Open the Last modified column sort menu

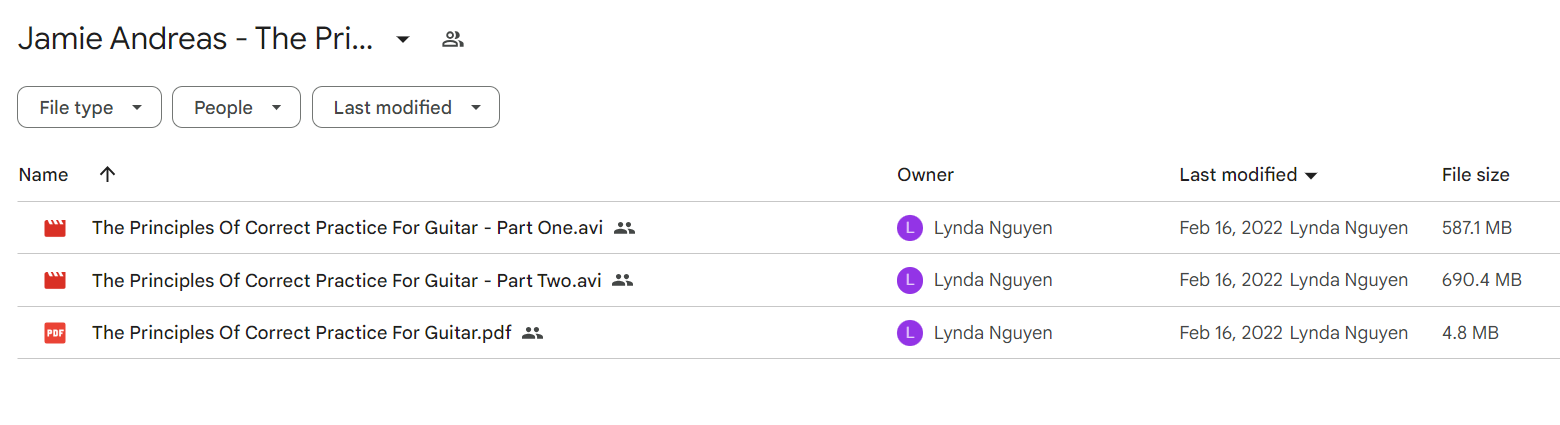pos(1248,175)
